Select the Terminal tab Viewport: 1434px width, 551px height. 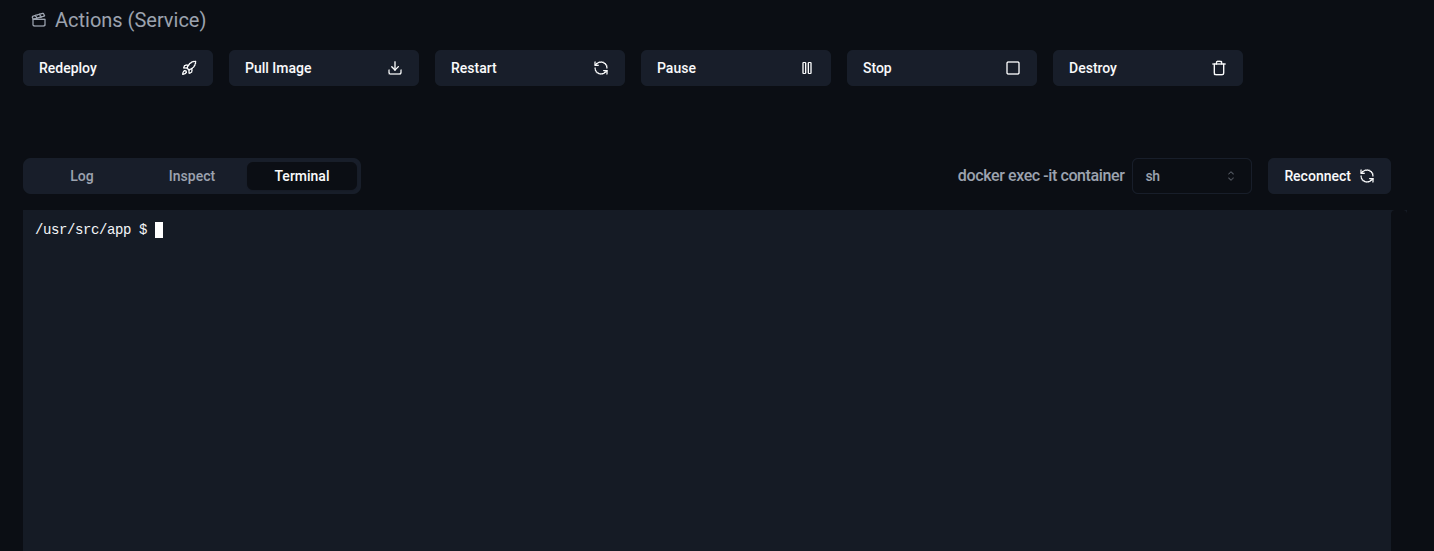click(x=302, y=176)
